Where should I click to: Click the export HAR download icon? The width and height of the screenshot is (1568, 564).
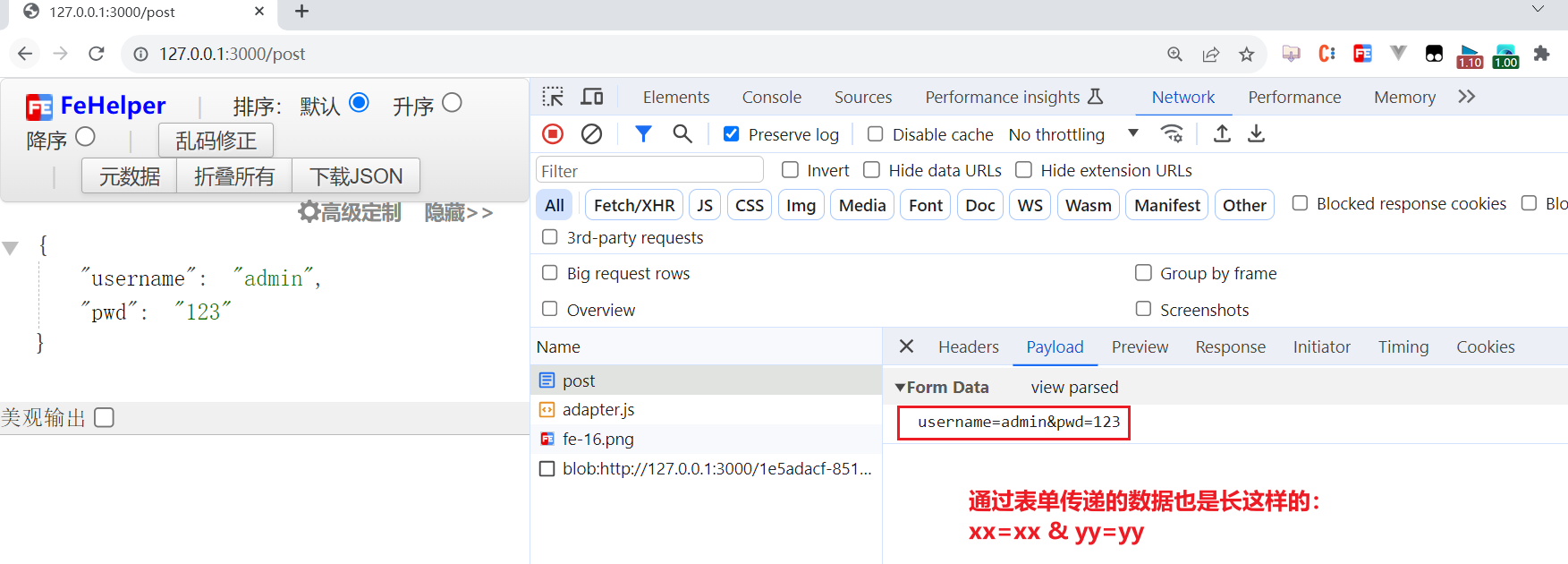click(x=1257, y=134)
